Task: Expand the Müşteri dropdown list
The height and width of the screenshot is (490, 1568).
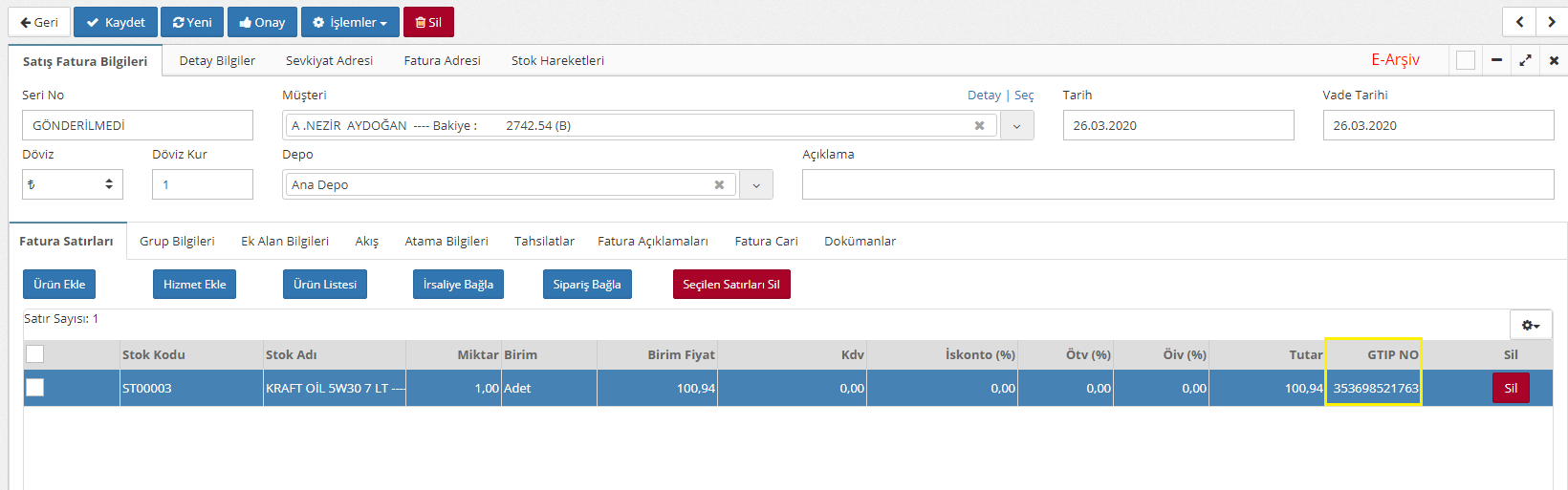Action: coord(1016,126)
